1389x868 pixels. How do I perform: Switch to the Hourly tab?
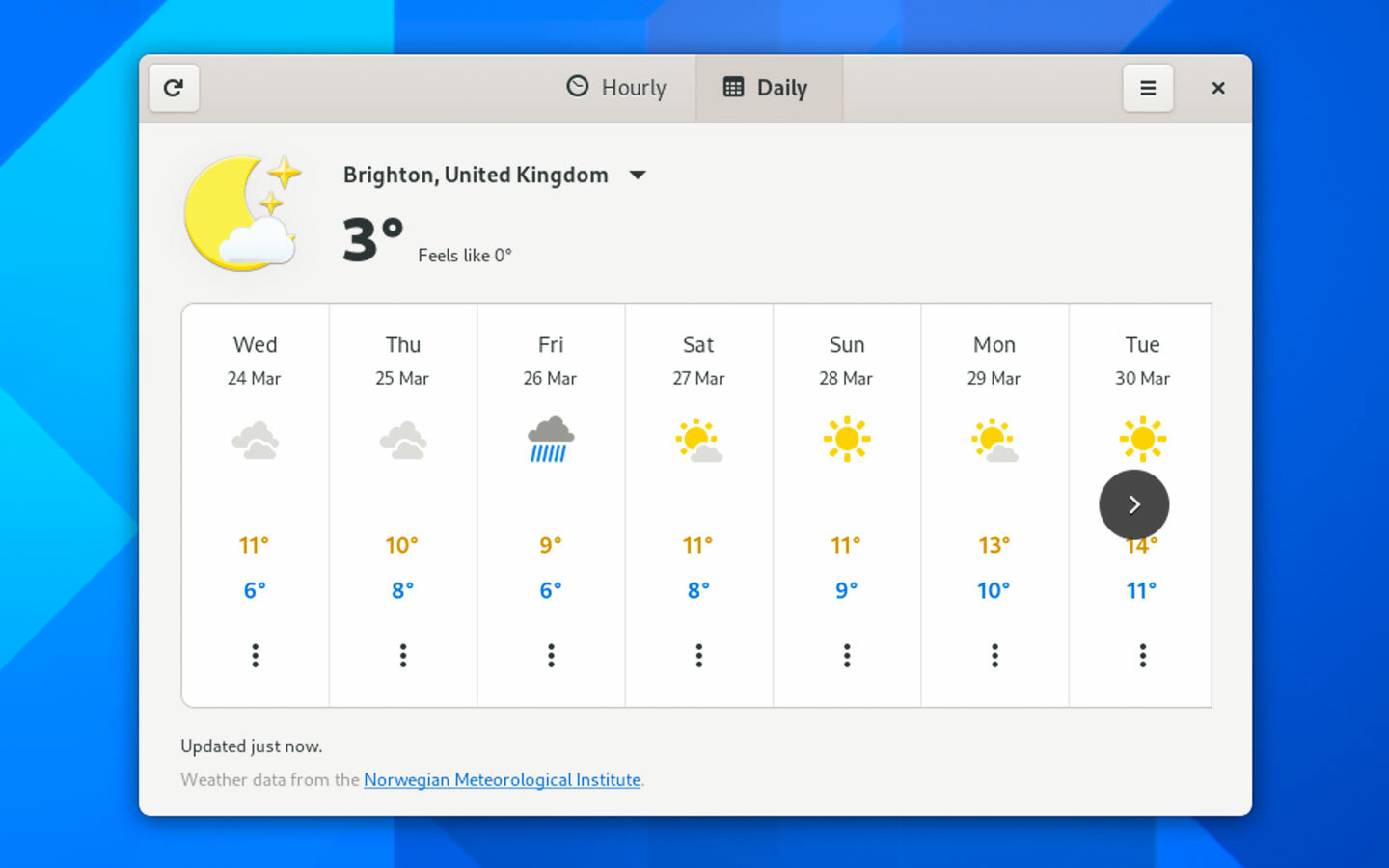[x=616, y=88]
